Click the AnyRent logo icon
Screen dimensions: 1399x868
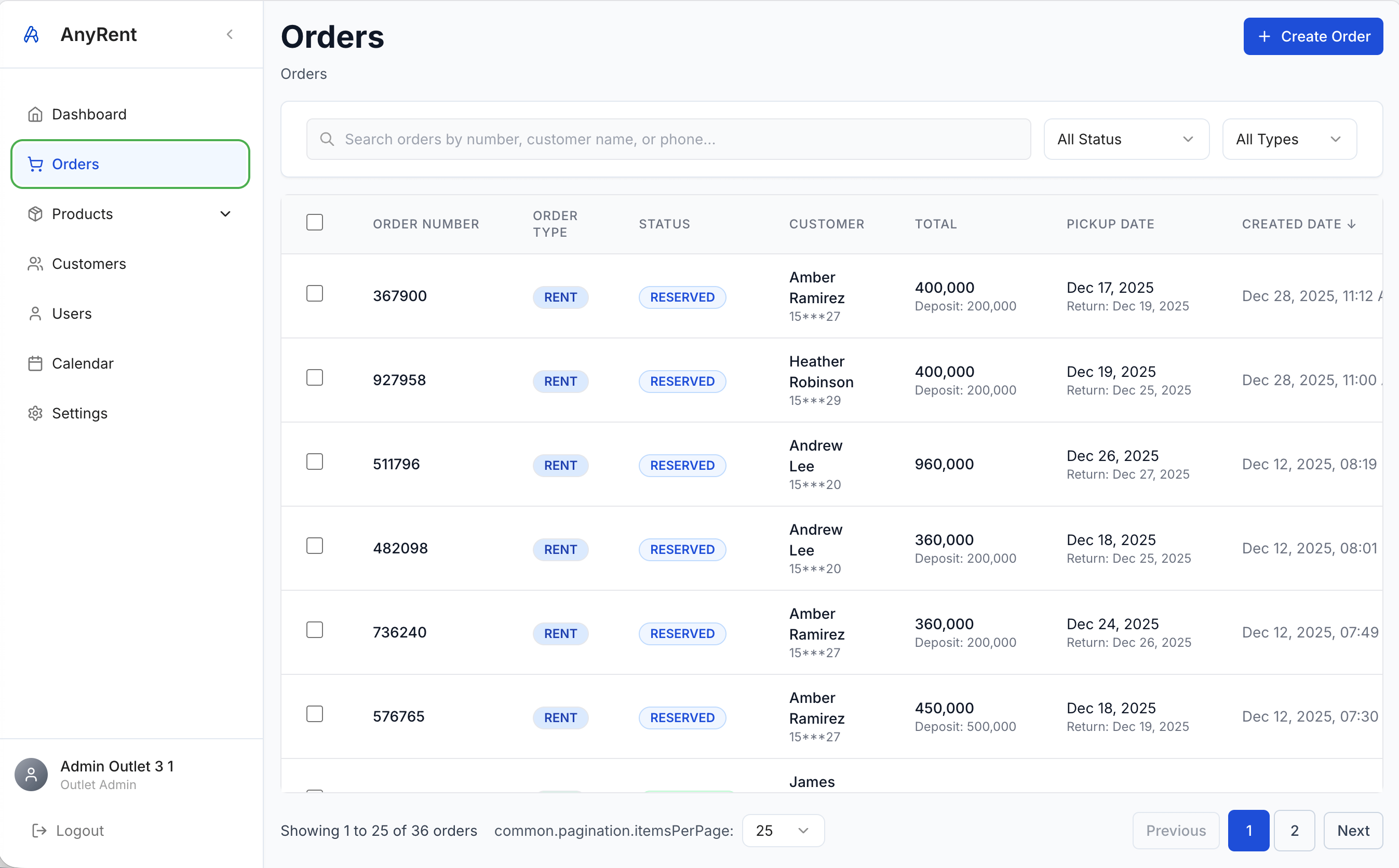pyautogui.click(x=32, y=34)
